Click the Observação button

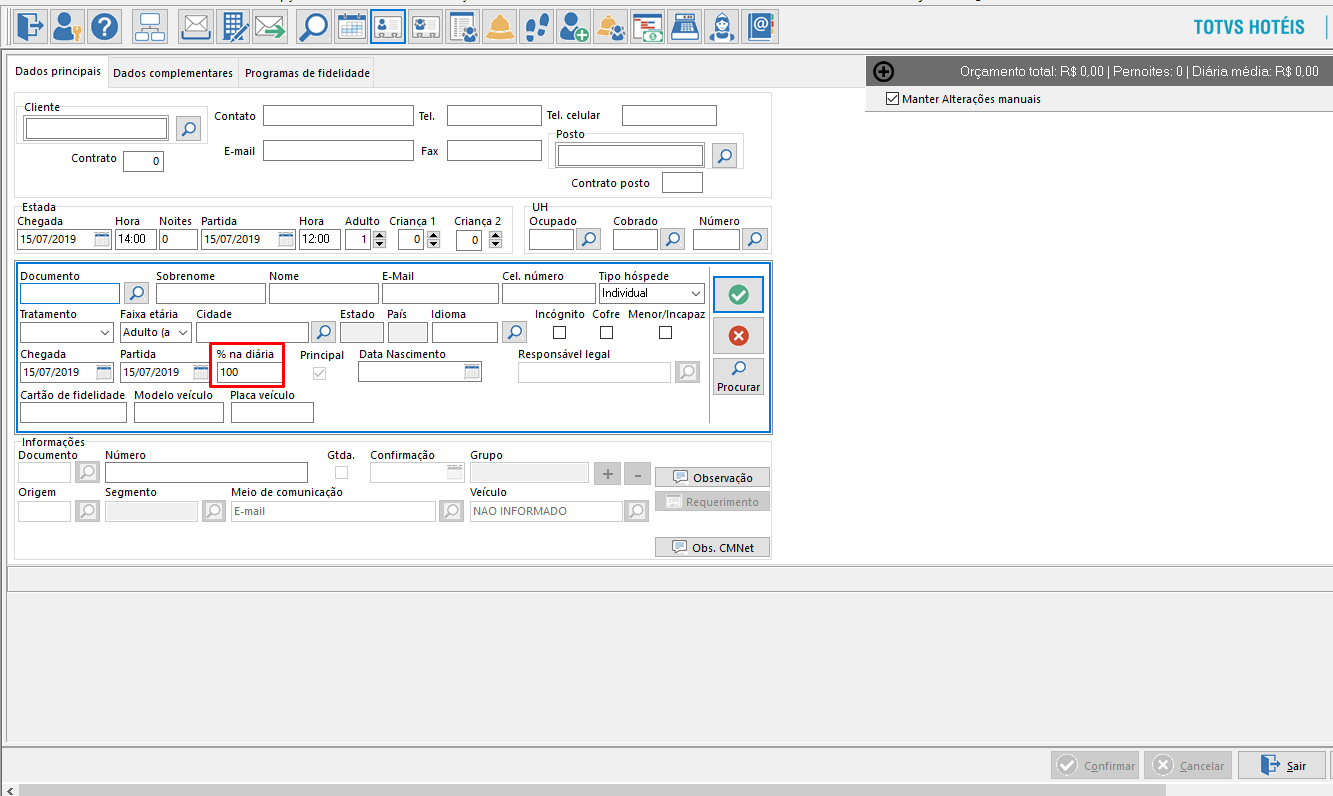click(x=712, y=477)
